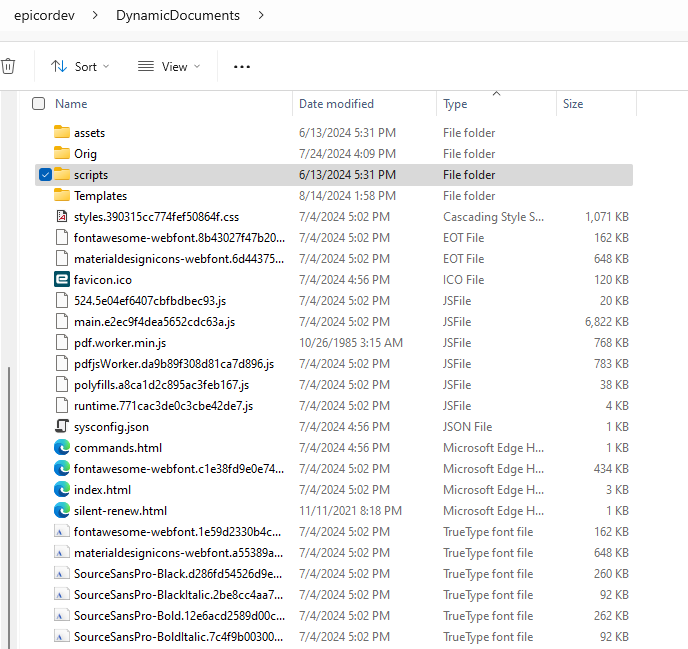The width and height of the screenshot is (688, 649).
Task: Click the silent-renew.html Edge icon
Action: (62, 510)
